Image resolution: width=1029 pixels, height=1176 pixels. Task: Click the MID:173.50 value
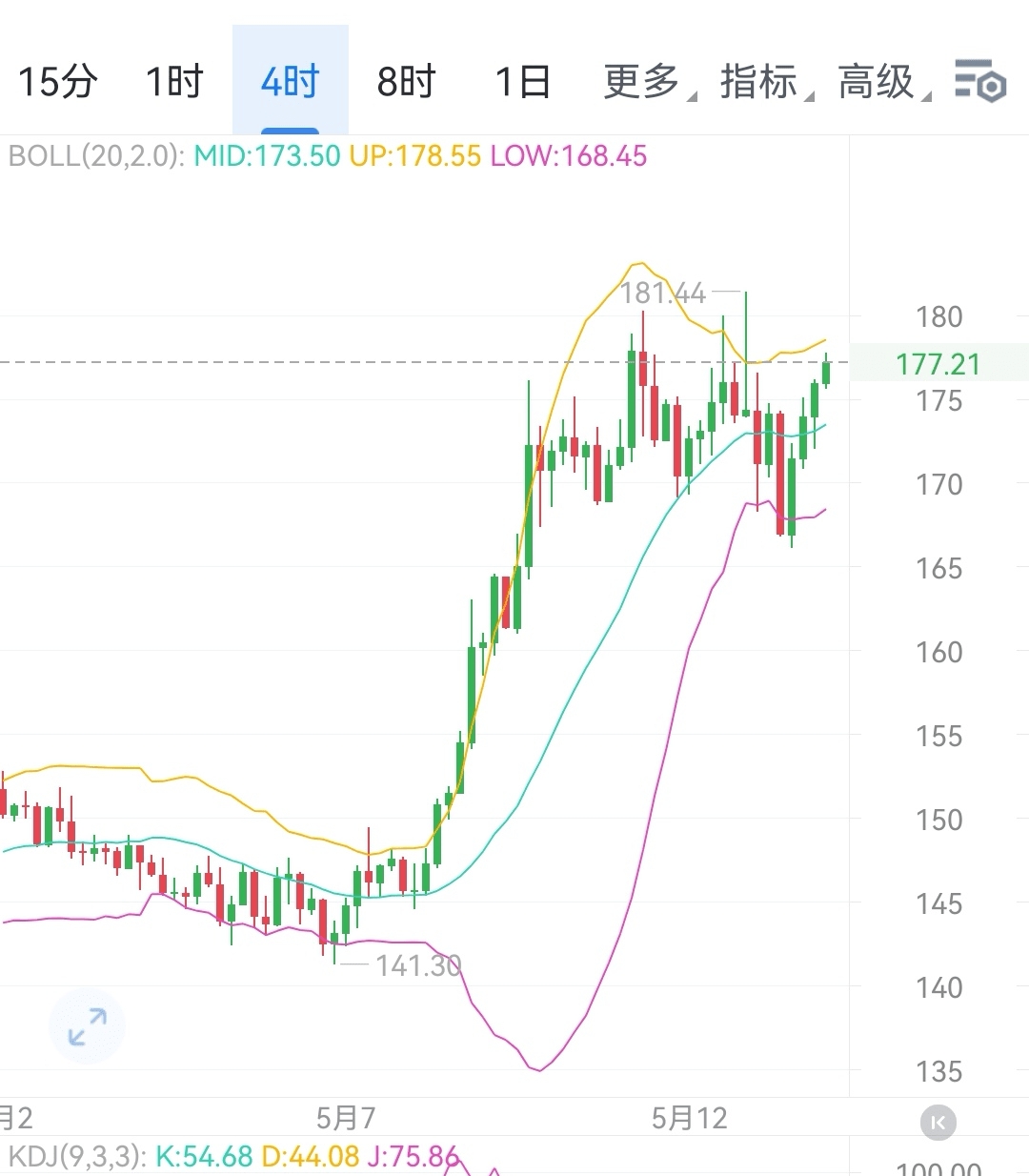[267, 156]
